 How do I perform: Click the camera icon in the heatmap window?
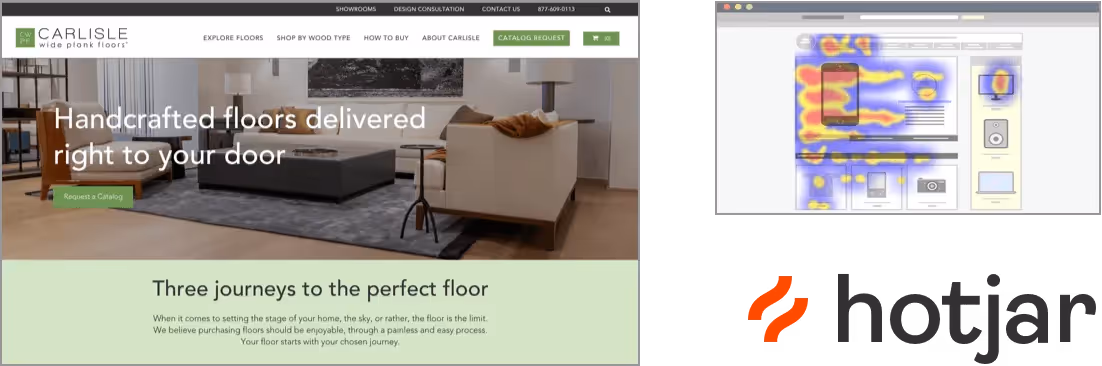tap(931, 185)
